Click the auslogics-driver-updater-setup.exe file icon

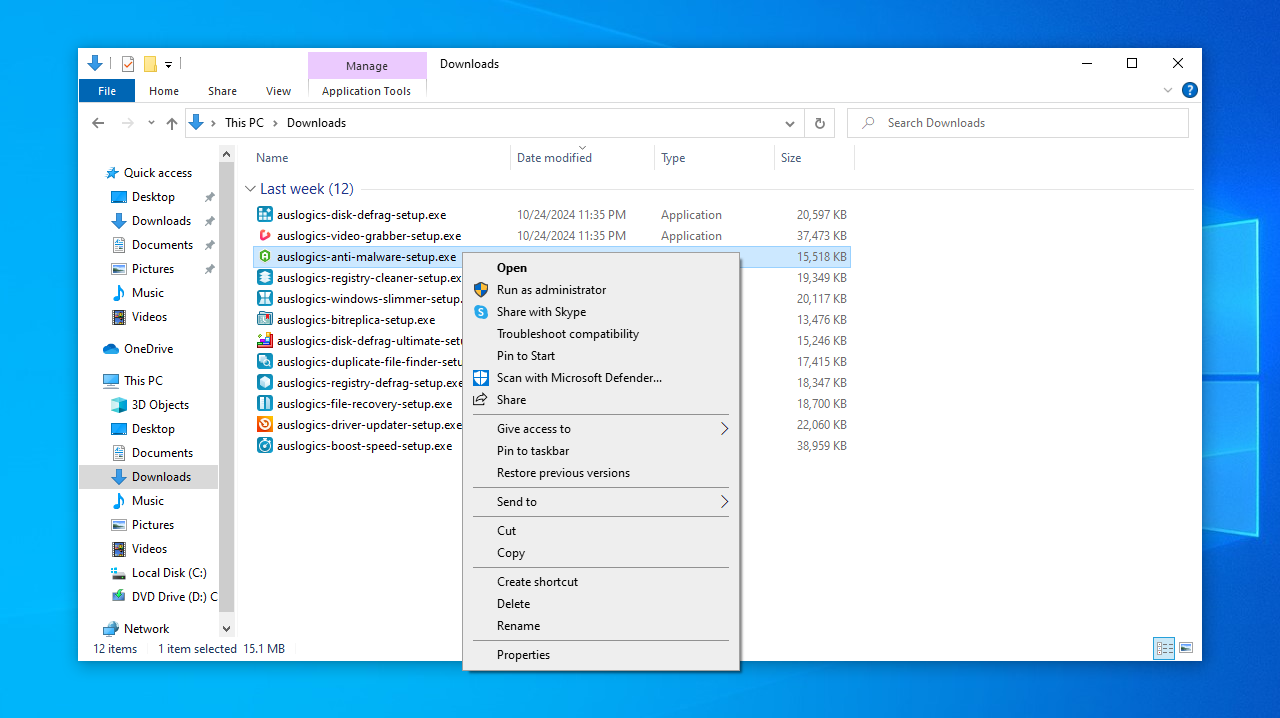click(265, 425)
